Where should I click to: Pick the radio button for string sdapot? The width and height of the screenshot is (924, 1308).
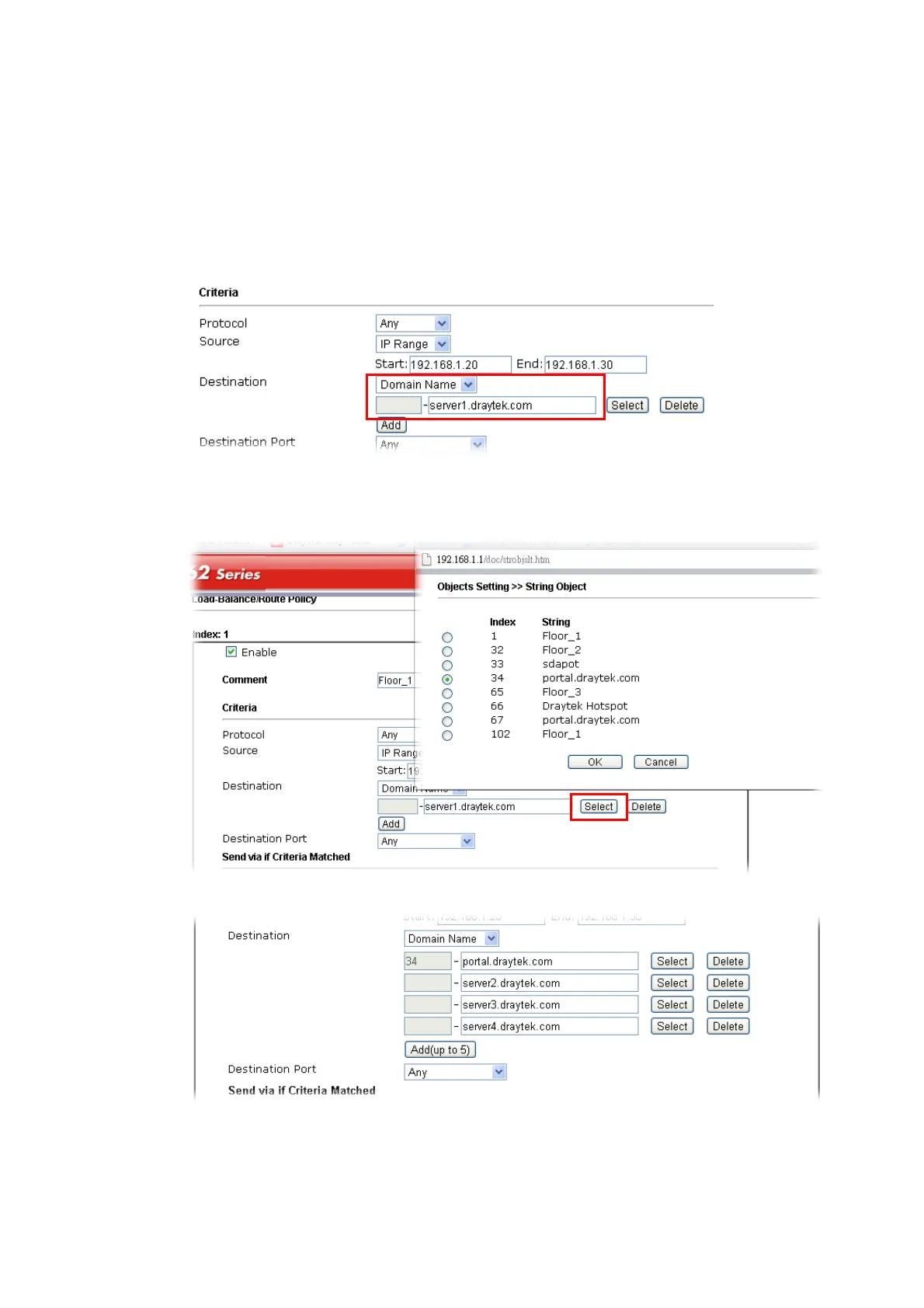[447, 666]
